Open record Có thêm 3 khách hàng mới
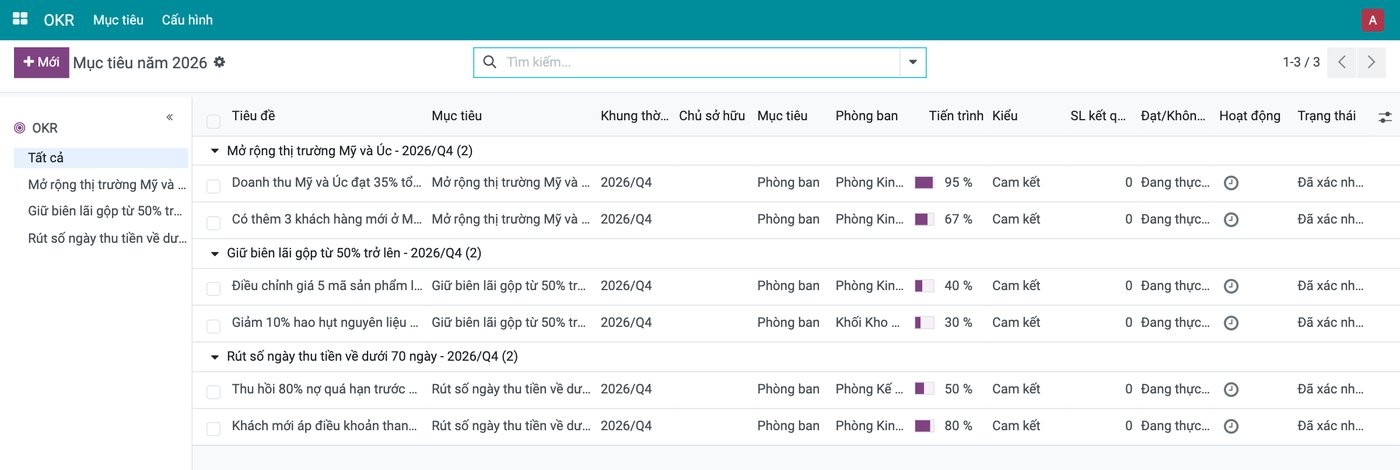 pos(327,219)
